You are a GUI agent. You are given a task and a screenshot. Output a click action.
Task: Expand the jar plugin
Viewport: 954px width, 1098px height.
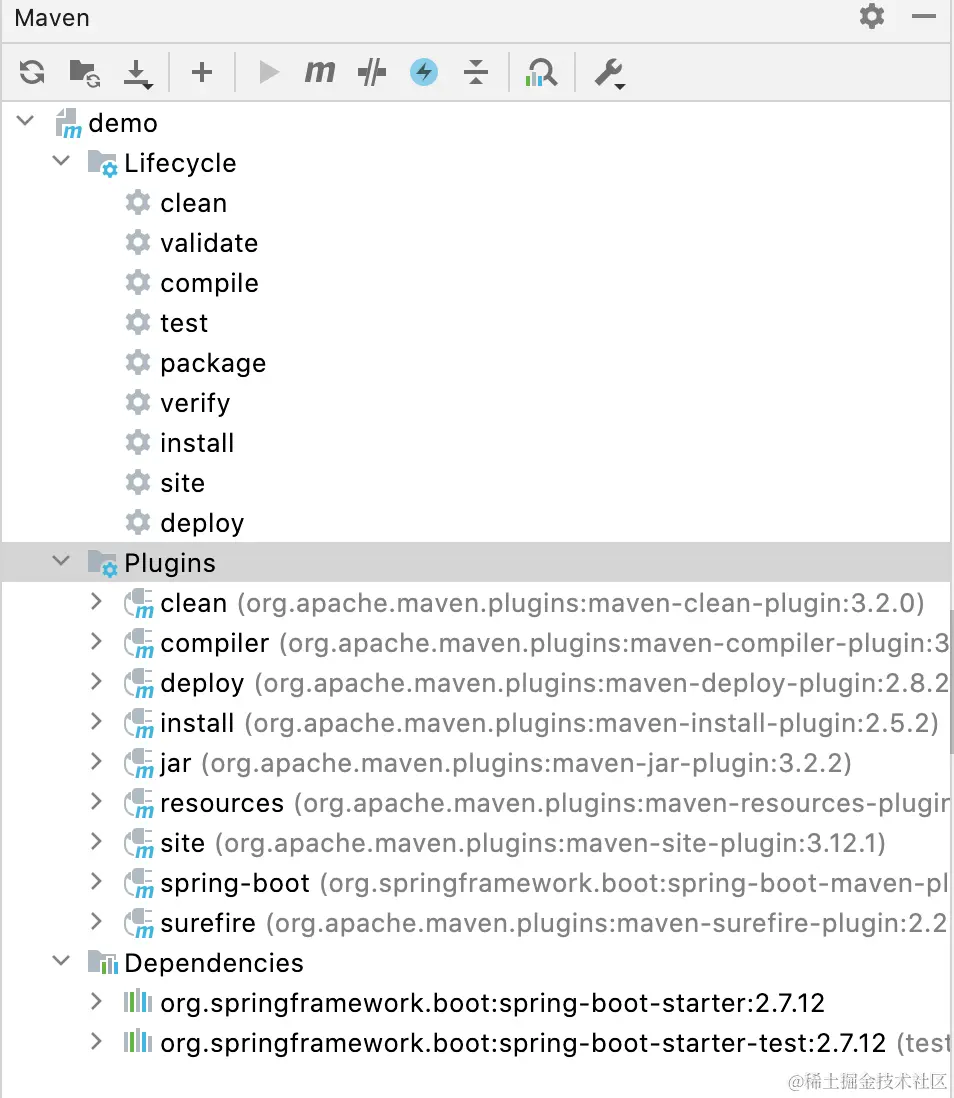pyautogui.click(x=97, y=761)
